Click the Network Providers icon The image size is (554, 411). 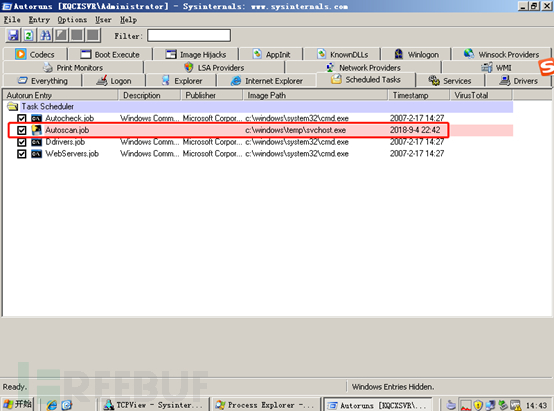330,67
